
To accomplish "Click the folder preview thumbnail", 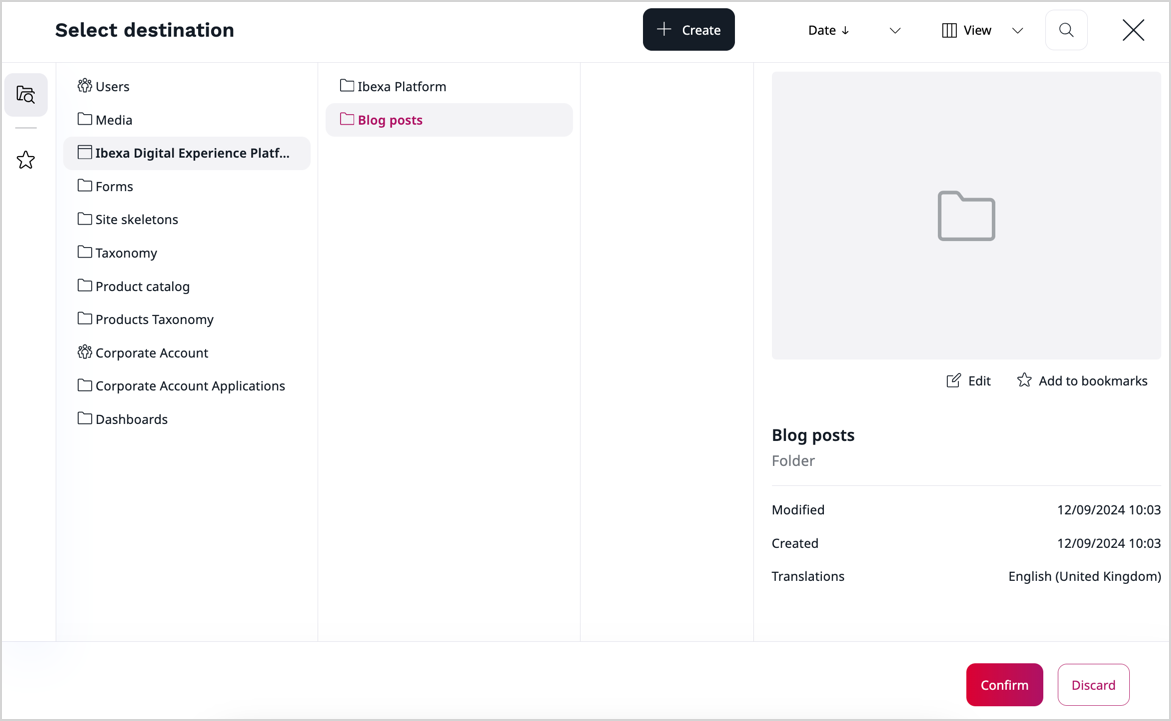I will (x=965, y=215).
